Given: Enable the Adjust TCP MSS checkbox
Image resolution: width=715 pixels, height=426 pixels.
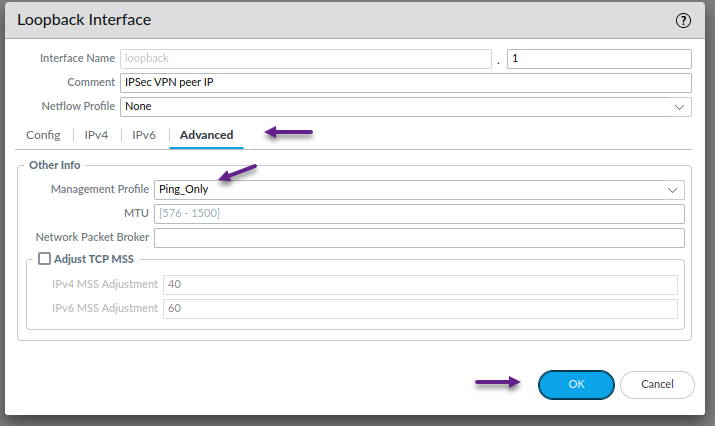Looking at the screenshot, I should point(44,259).
